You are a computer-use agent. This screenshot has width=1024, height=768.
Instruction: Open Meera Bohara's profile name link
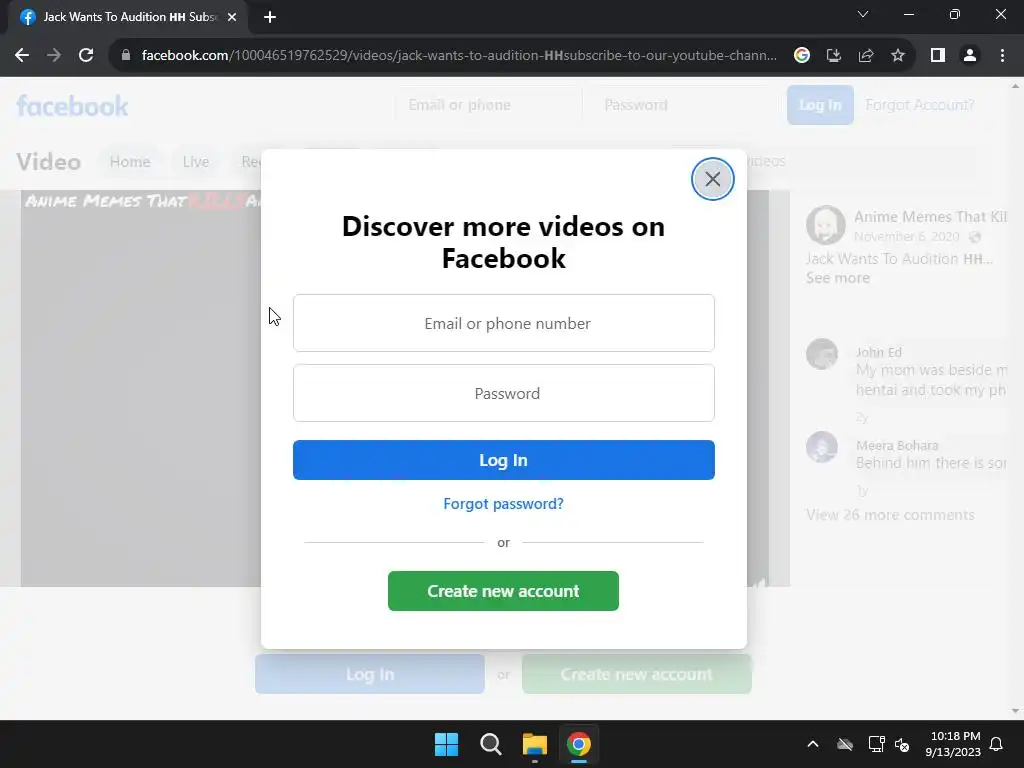click(x=897, y=445)
